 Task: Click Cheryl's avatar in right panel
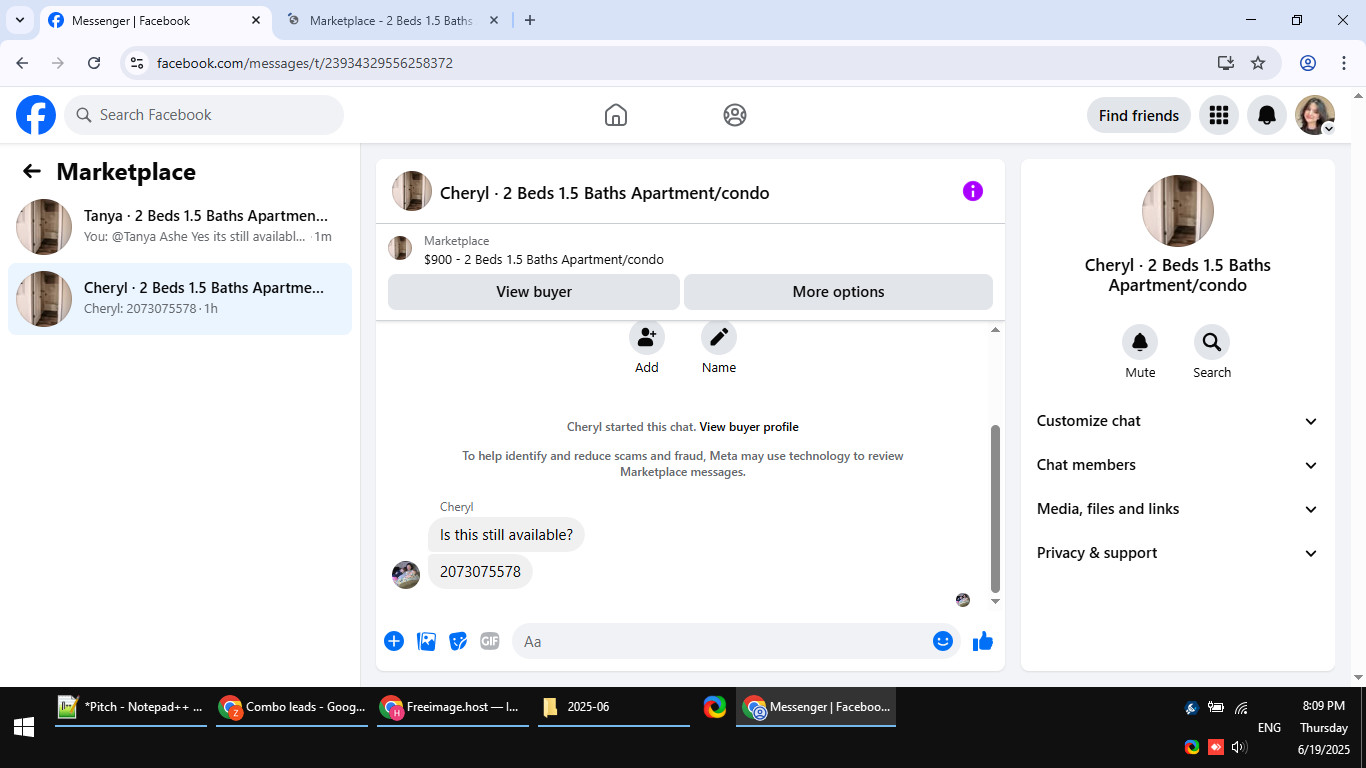coord(1178,211)
